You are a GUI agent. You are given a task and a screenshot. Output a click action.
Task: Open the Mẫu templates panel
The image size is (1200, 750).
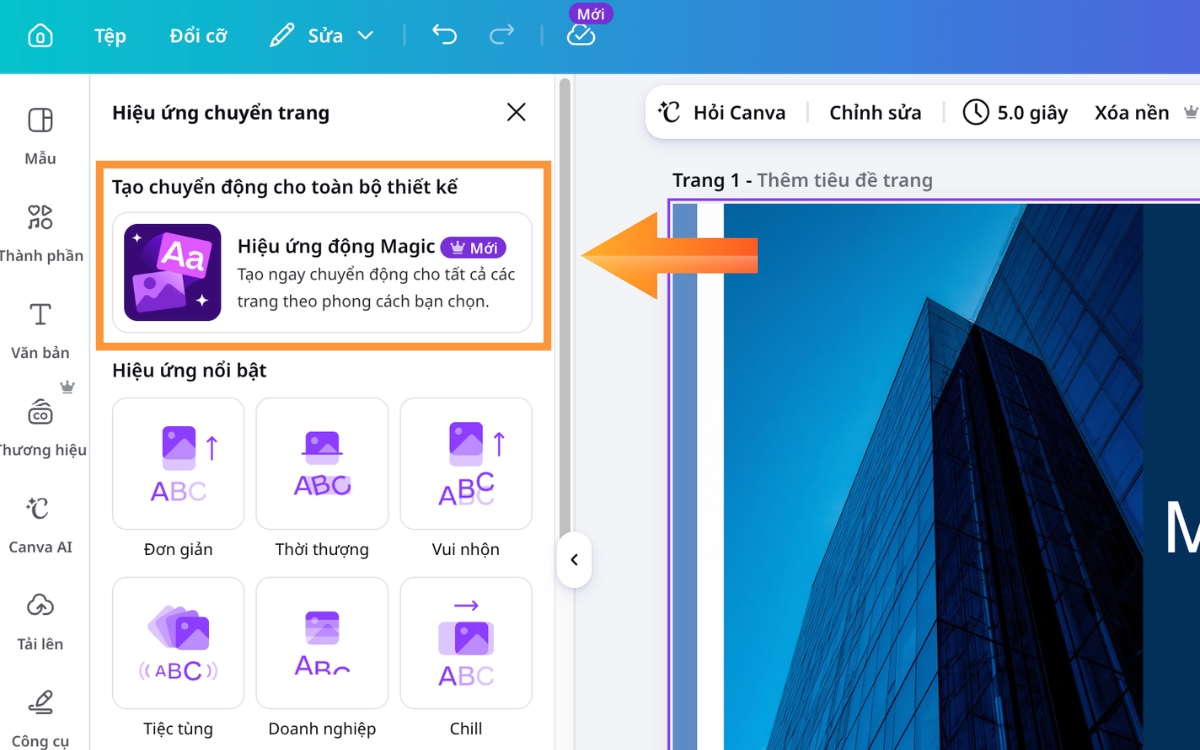[x=40, y=136]
